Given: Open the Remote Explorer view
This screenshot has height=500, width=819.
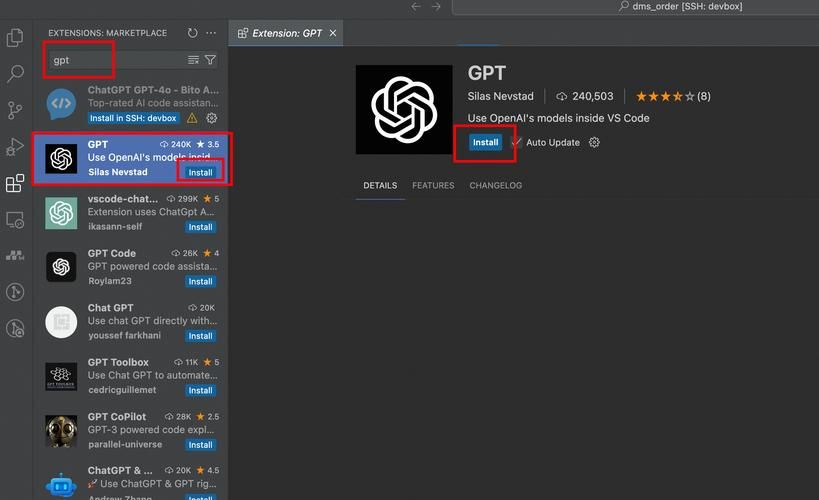Looking at the screenshot, I should (x=15, y=220).
